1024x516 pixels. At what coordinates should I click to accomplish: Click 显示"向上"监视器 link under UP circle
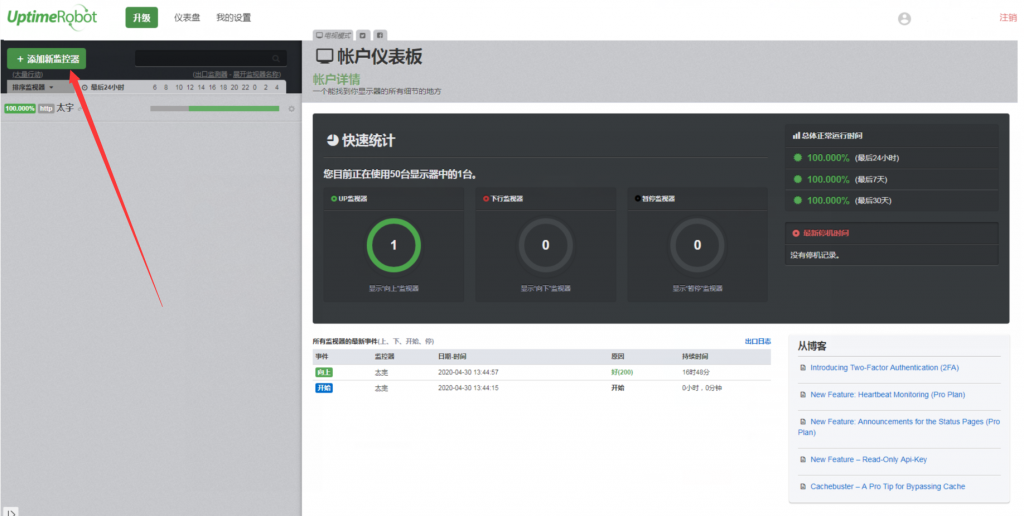pos(394,288)
